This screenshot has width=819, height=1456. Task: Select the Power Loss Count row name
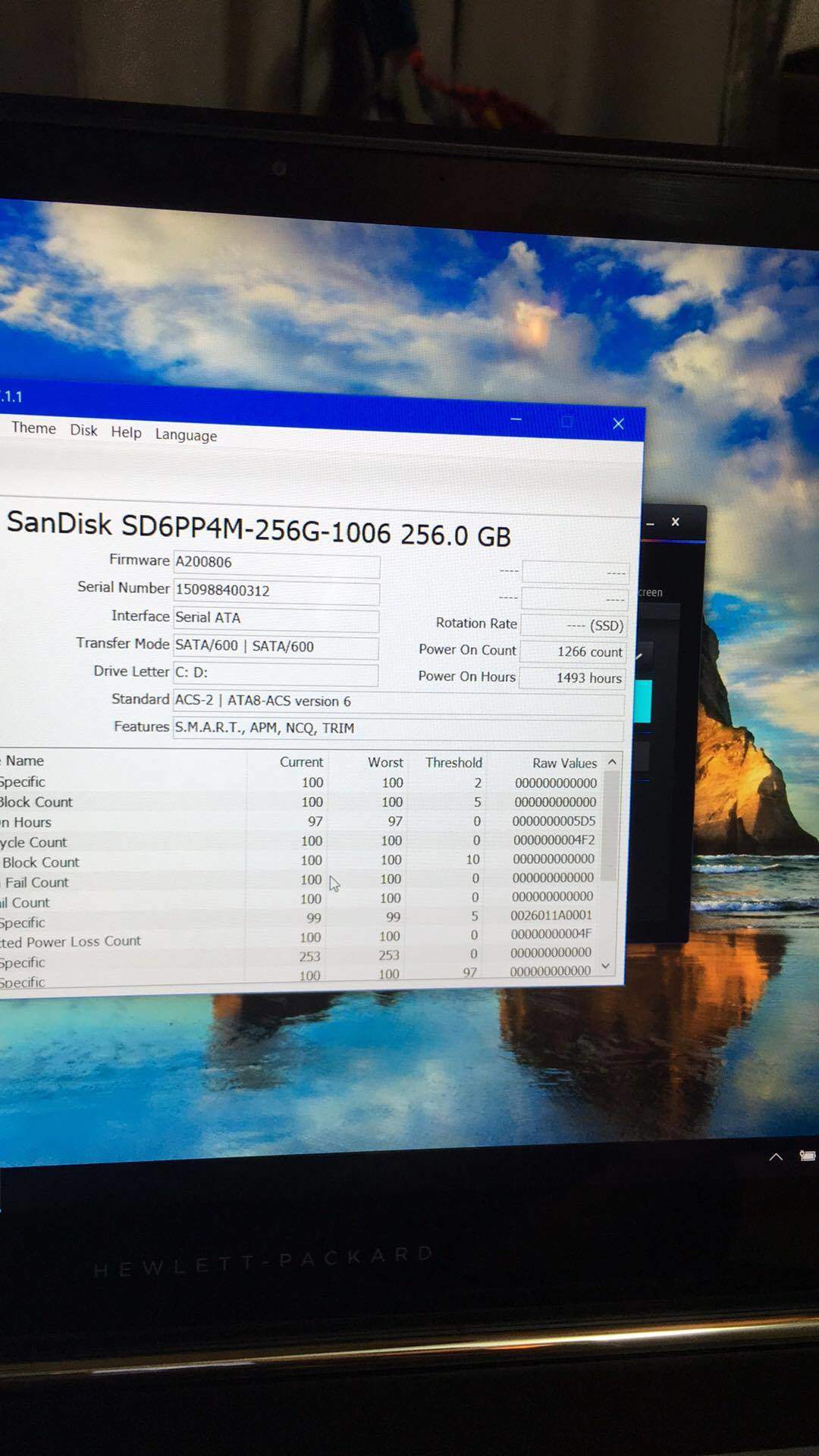(71, 942)
